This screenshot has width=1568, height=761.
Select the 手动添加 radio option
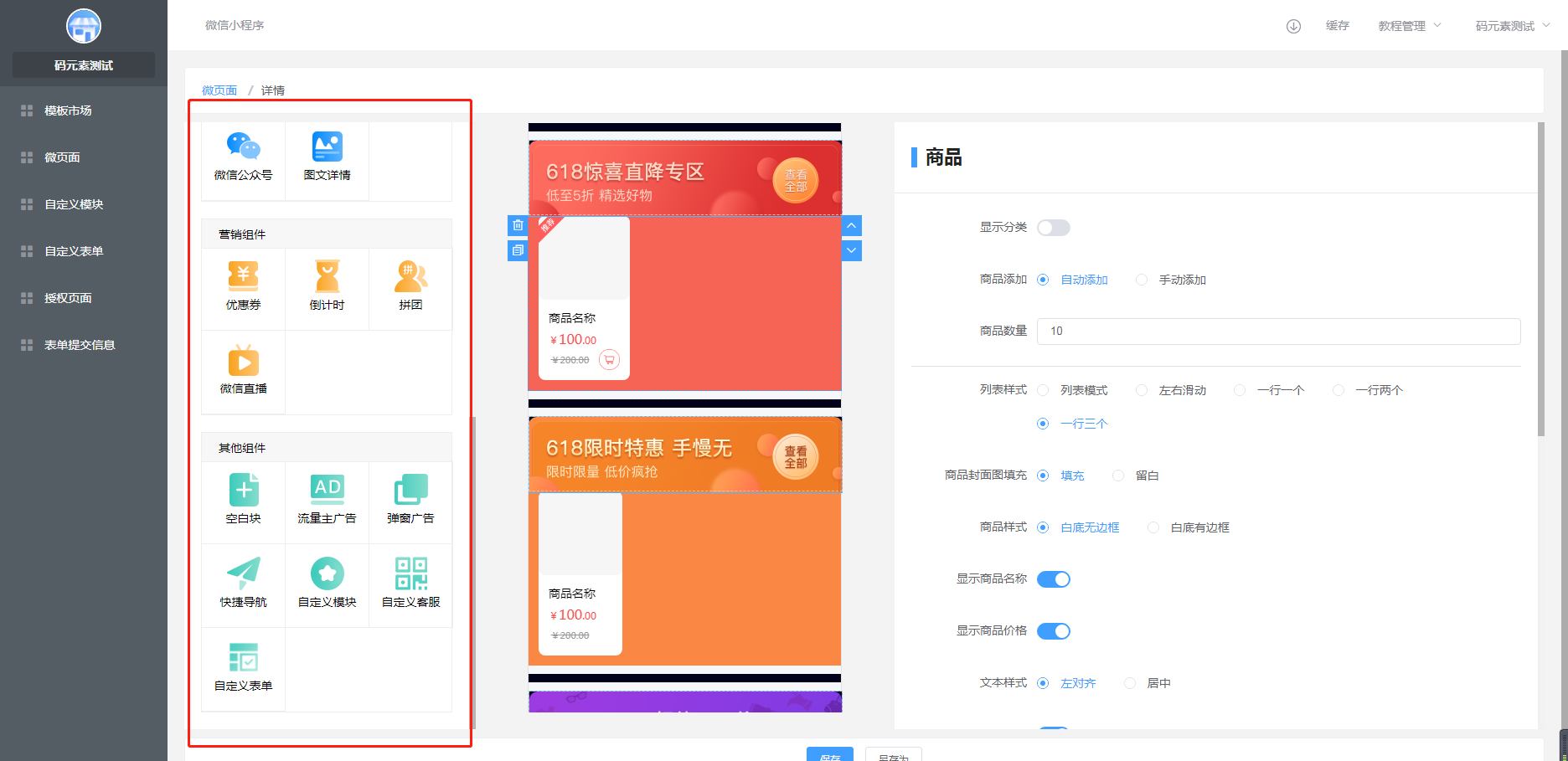[1142, 280]
